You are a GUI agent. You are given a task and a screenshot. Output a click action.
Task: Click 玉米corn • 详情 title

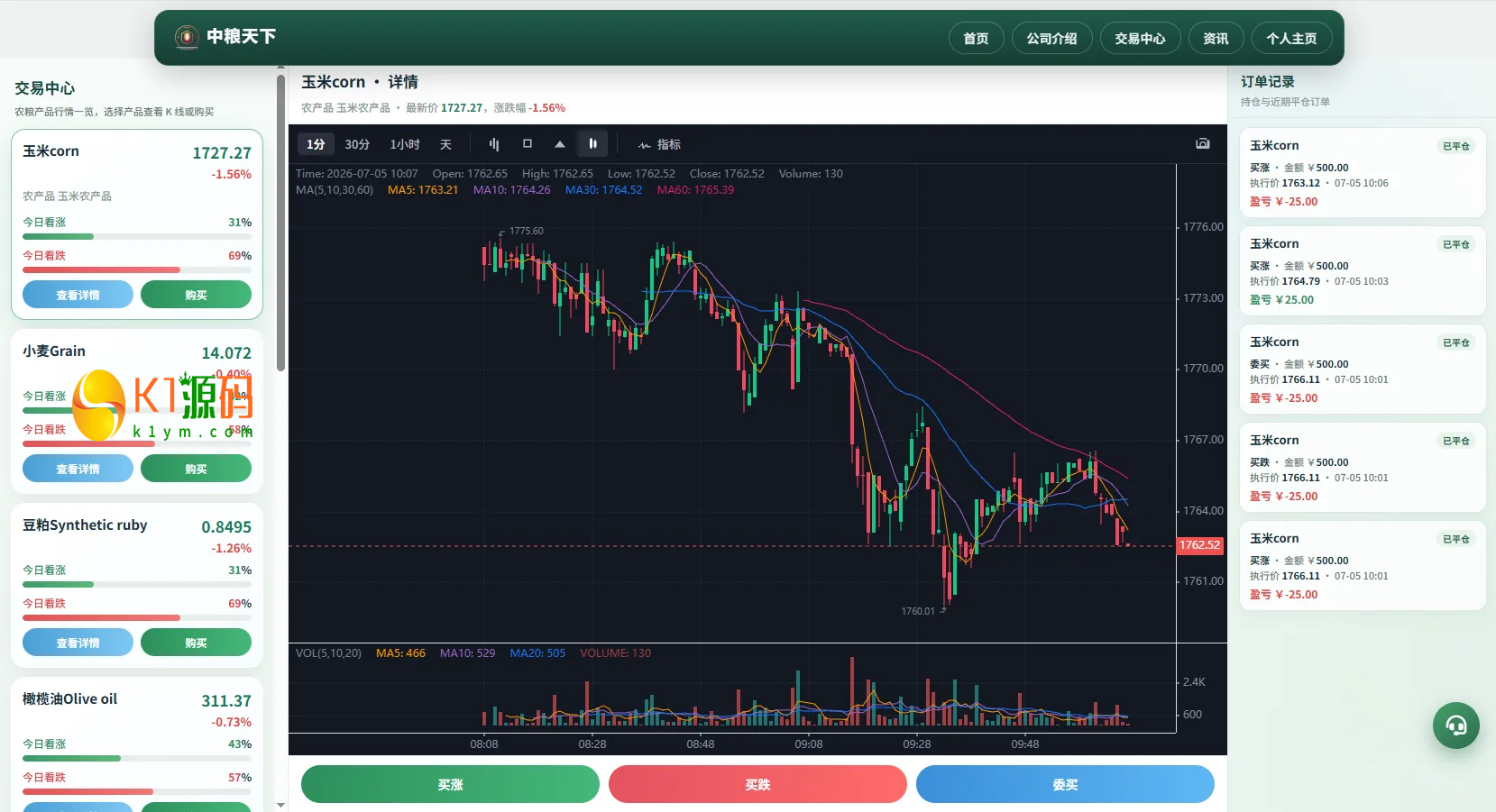pyautogui.click(x=360, y=82)
